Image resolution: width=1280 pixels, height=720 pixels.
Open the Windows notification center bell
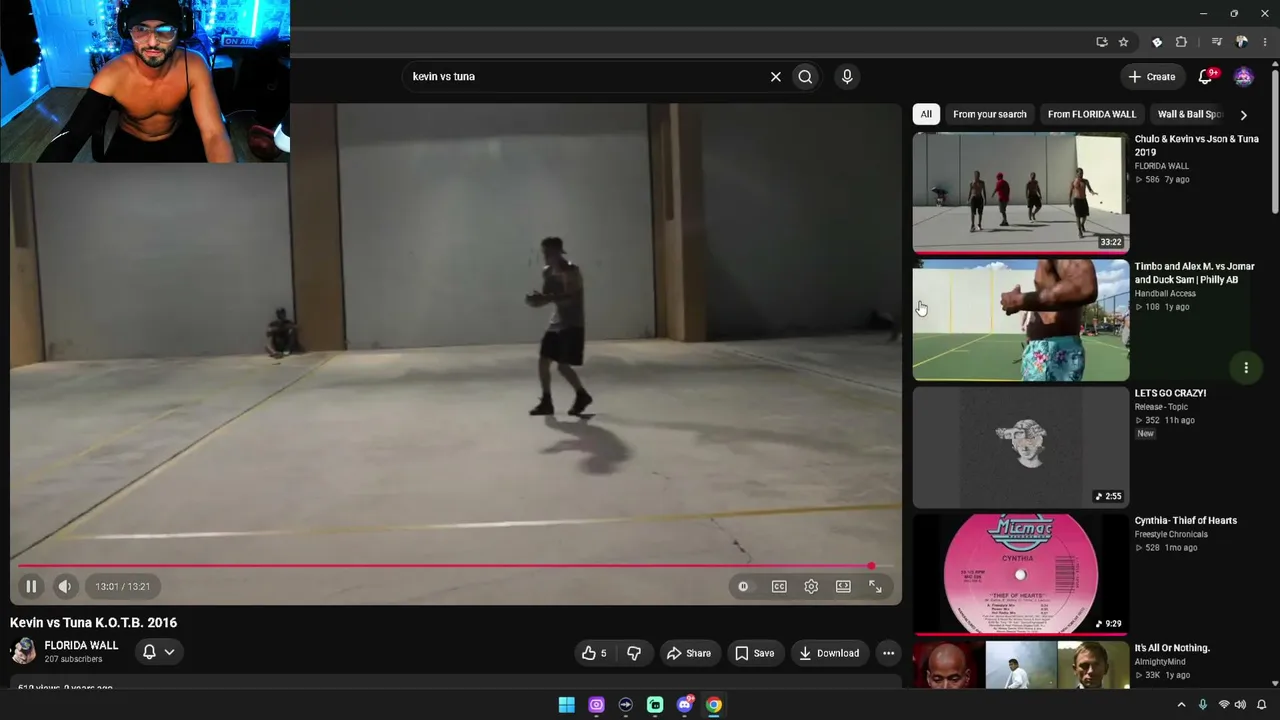pyautogui.click(x=1261, y=705)
